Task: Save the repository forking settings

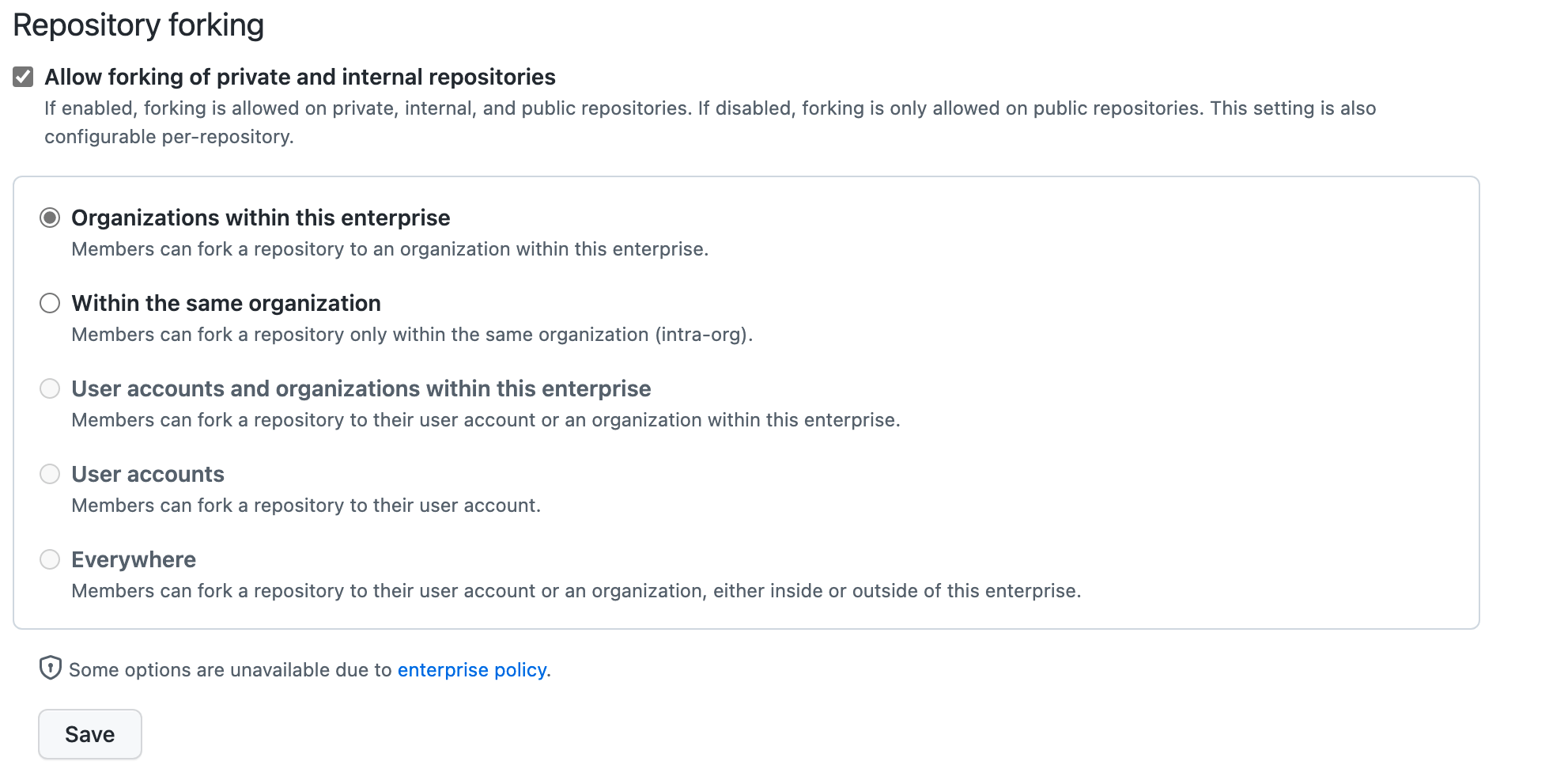Action: click(90, 734)
